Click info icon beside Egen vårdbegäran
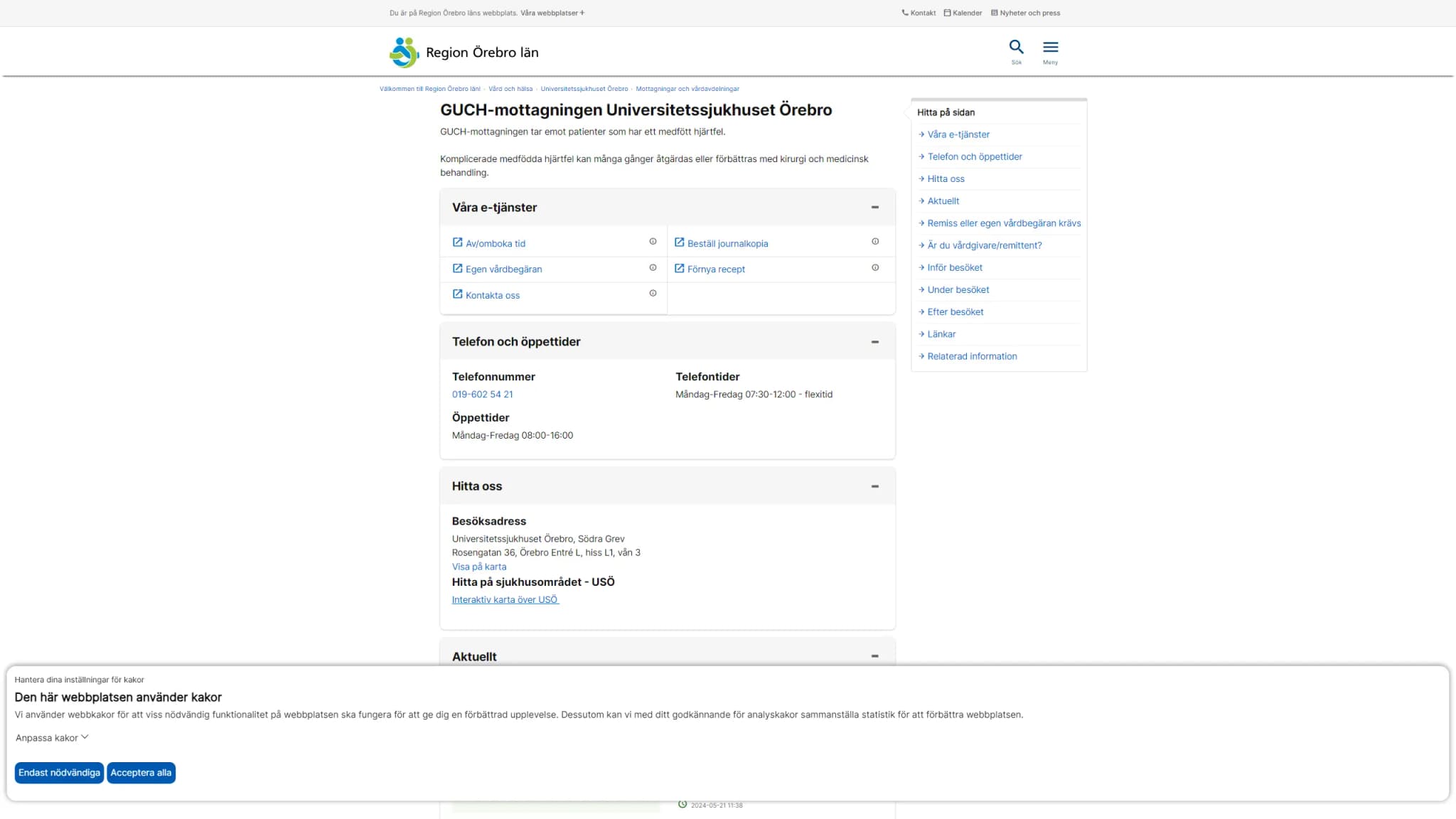 [653, 268]
